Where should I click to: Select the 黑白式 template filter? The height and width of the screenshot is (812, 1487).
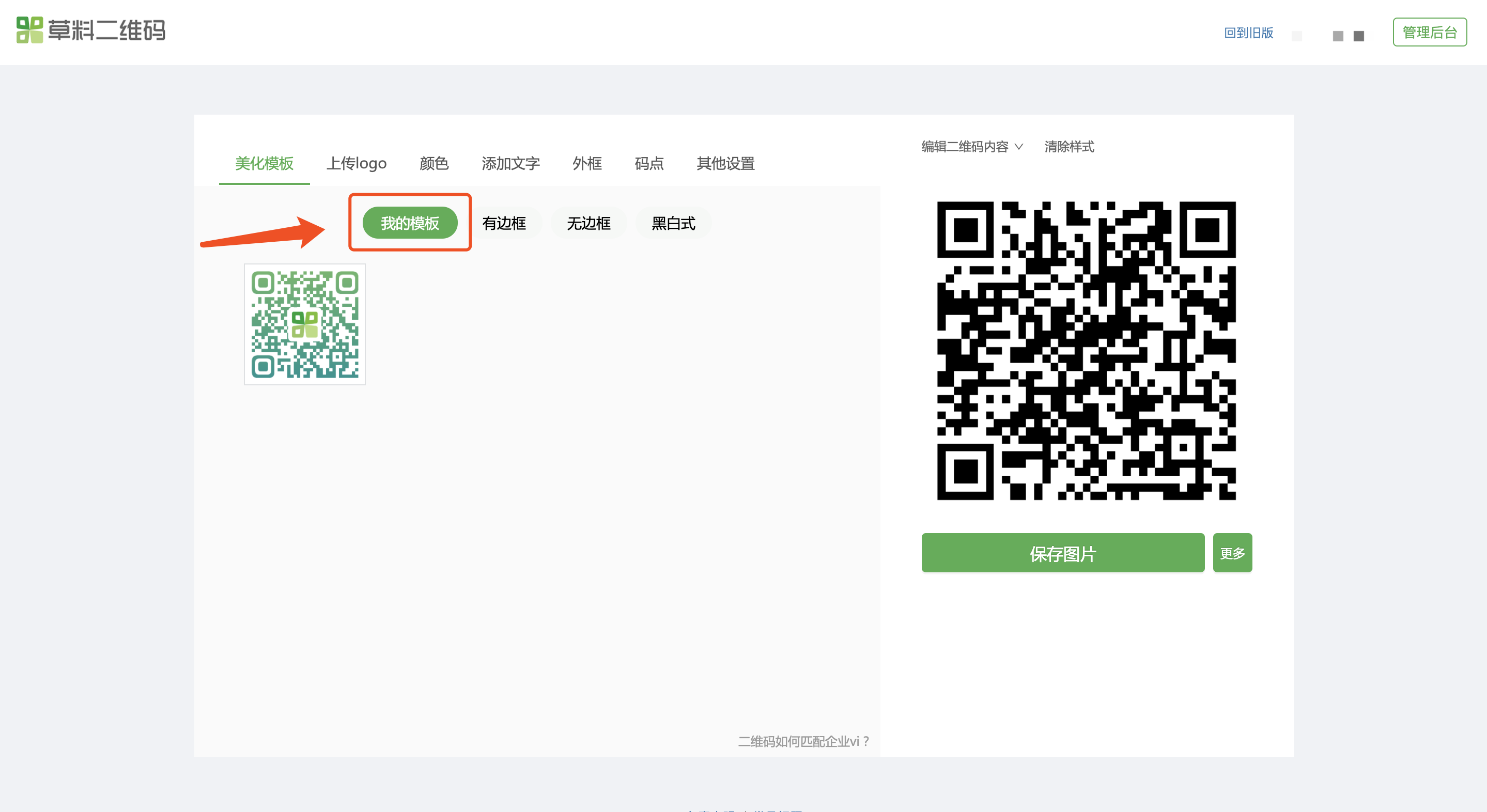tap(673, 223)
